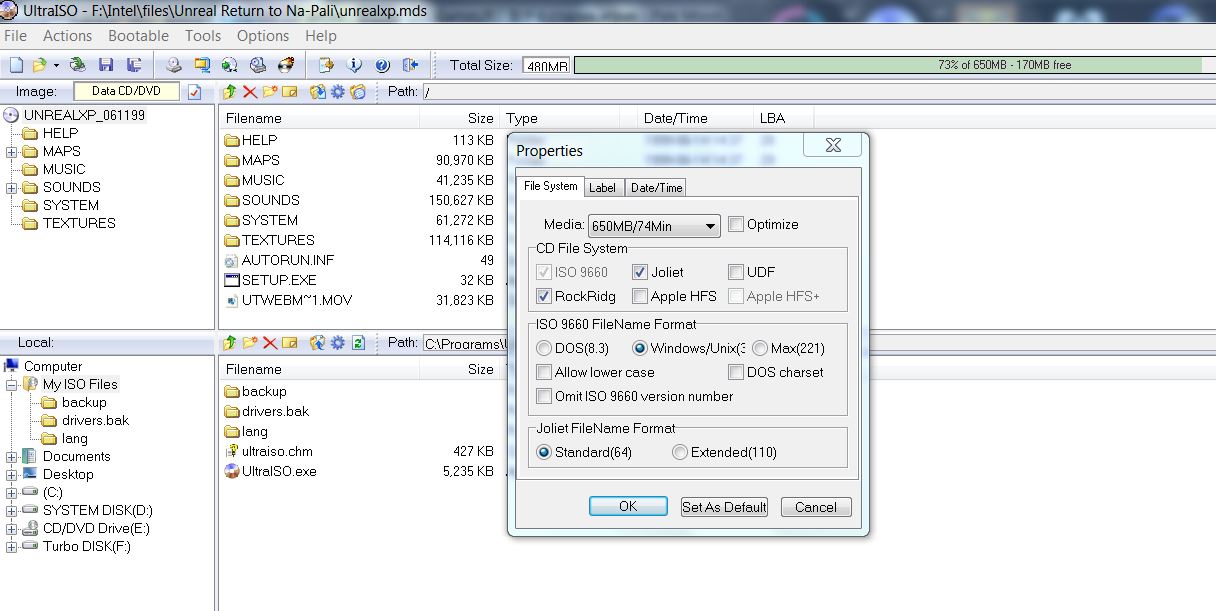Expand the (C:) drive node
Viewport: 1216px width, 611px height.
pyautogui.click(x=11, y=493)
